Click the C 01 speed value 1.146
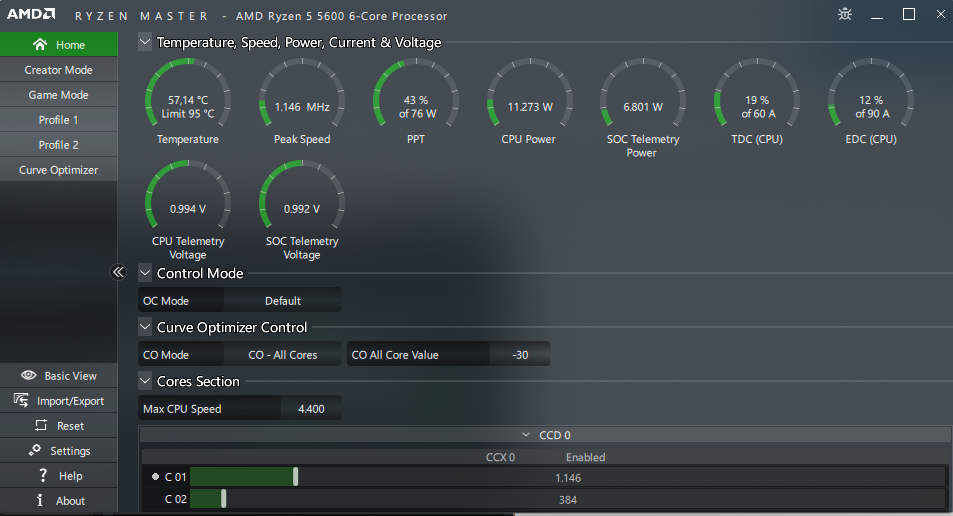The image size is (953, 516). (x=568, y=478)
